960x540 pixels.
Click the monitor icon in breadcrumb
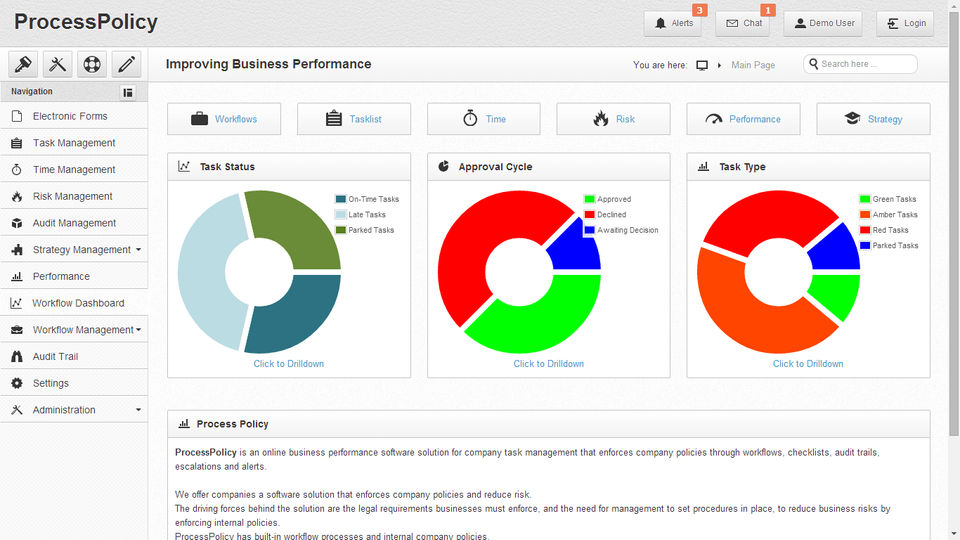pos(702,65)
